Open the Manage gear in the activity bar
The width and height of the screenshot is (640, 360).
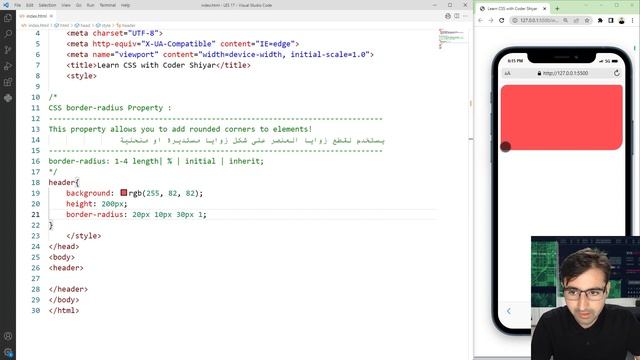[x=8, y=352]
